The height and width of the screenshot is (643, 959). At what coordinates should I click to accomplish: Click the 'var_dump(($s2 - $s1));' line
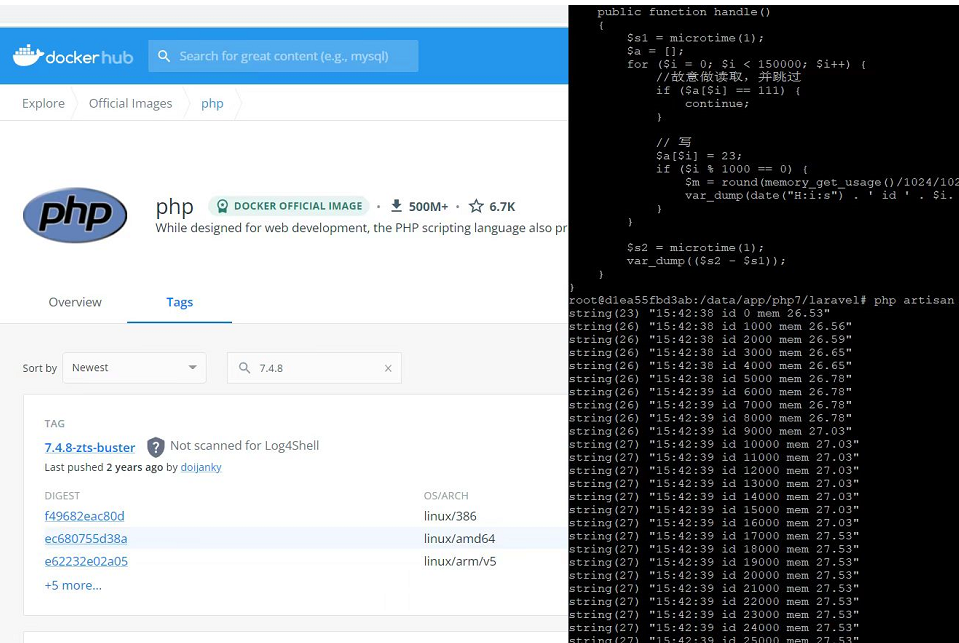(706, 261)
